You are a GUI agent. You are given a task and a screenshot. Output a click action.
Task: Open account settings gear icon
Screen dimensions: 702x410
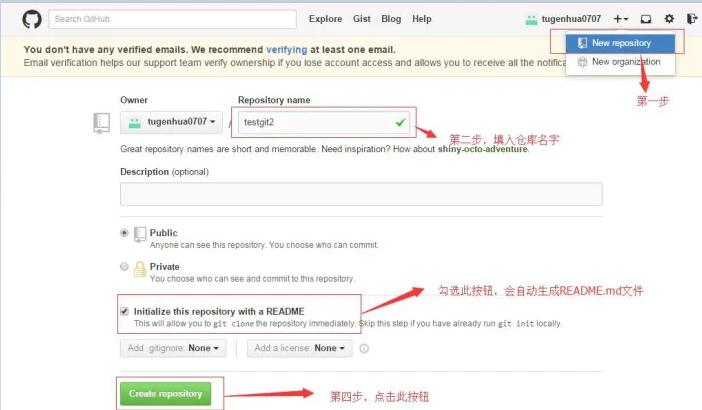[x=669, y=19]
